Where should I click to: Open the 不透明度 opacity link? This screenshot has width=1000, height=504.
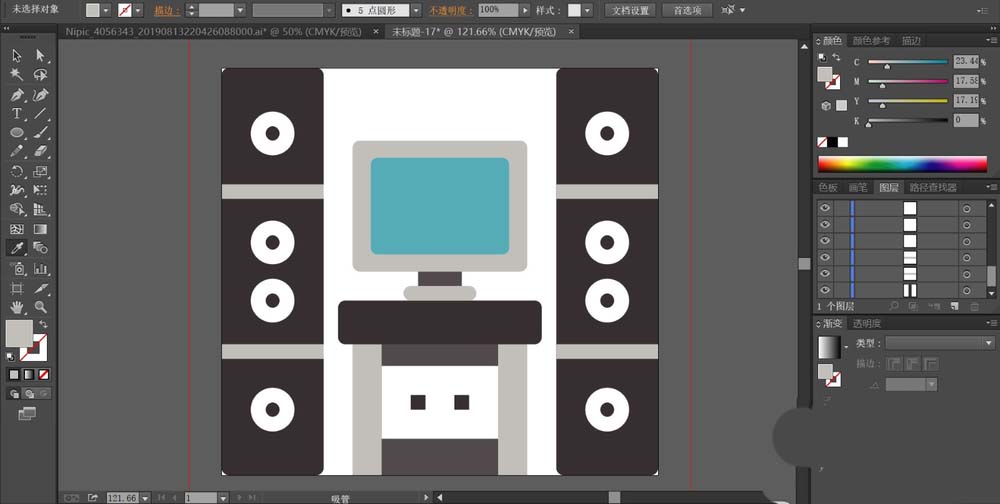click(x=450, y=11)
